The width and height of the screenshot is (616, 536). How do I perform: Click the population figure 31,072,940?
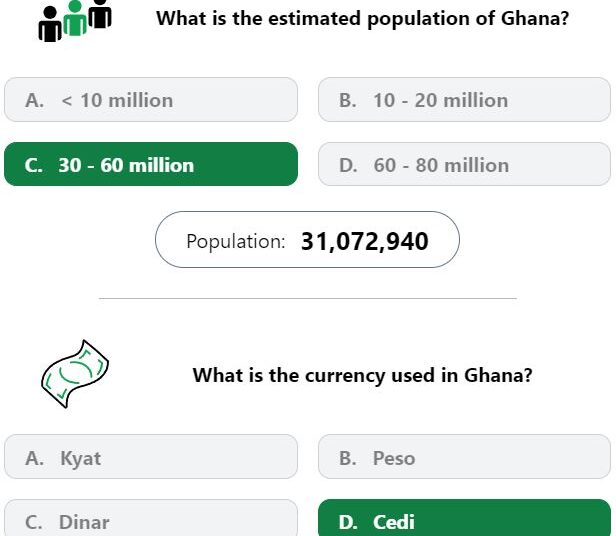(x=365, y=241)
